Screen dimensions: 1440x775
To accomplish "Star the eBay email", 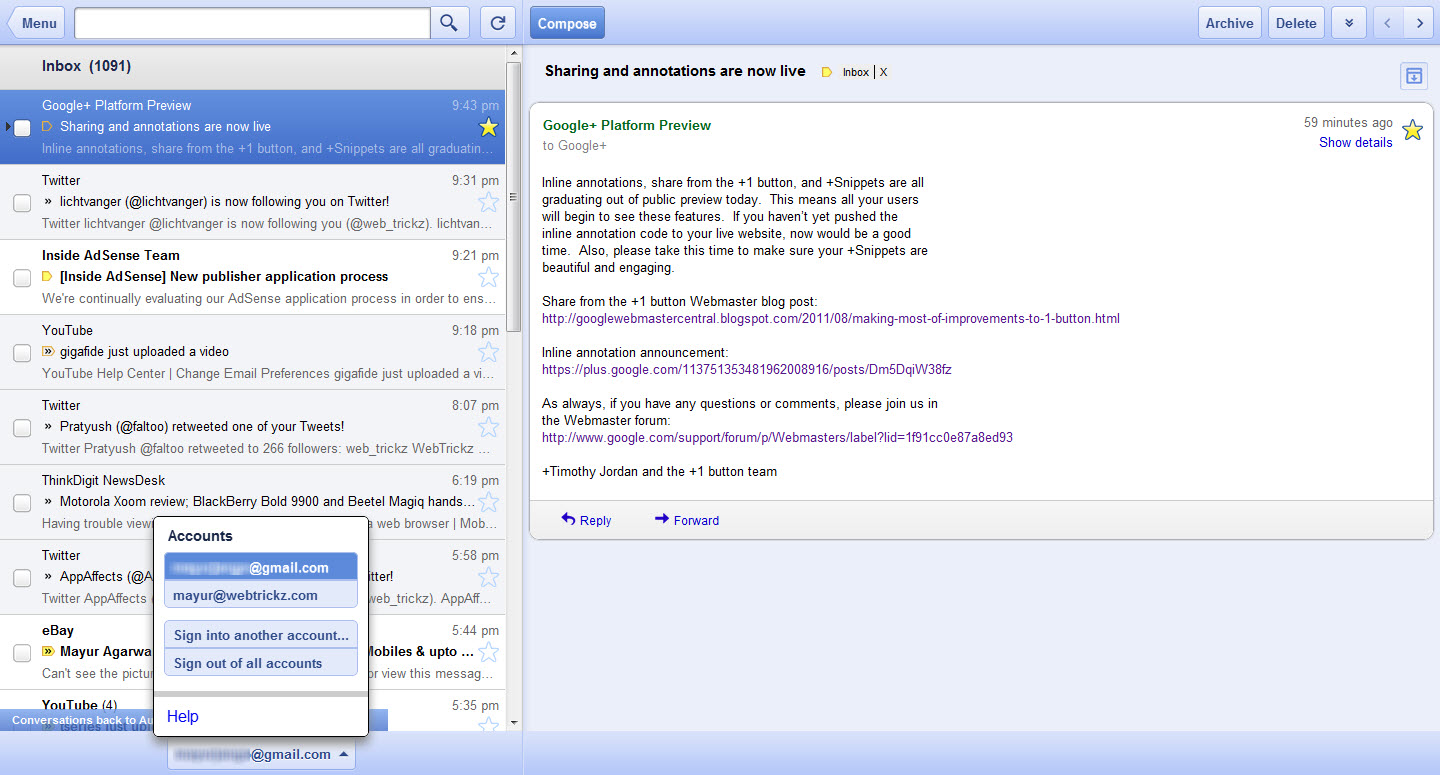I will click(488, 652).
